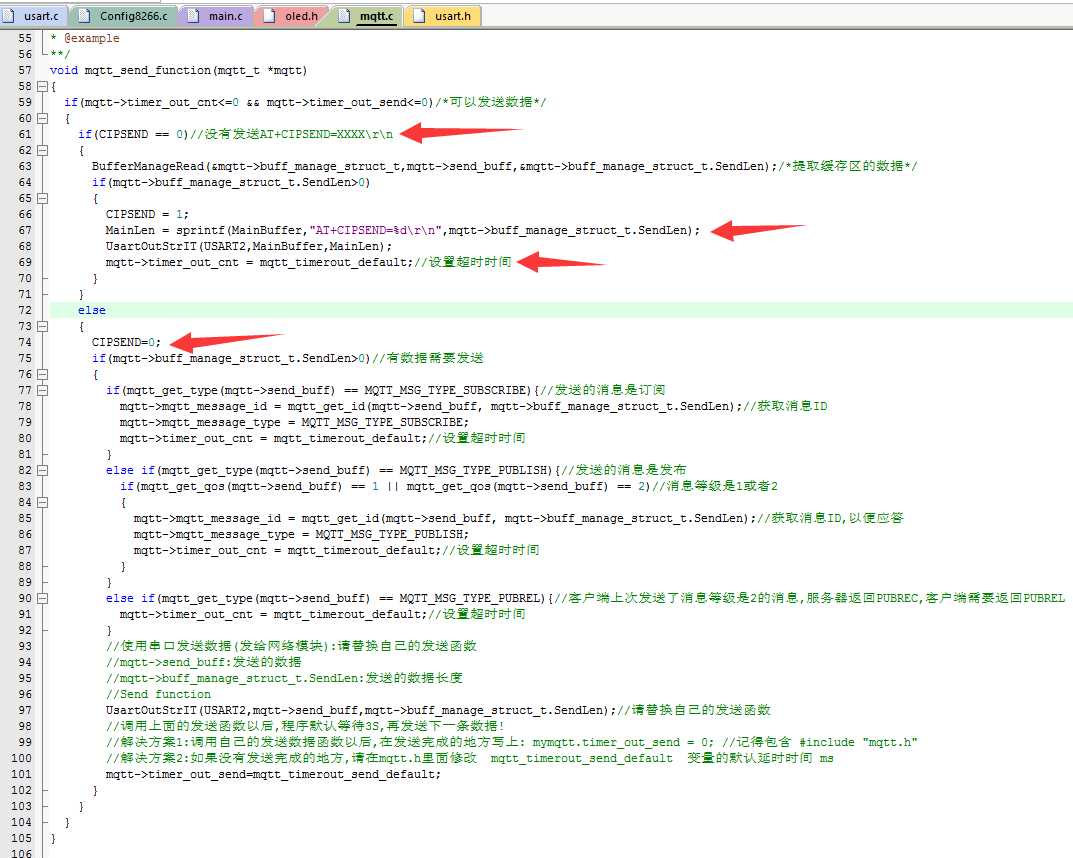Click 'MQTT_MSG_TYPE_PUBLISH' in the line 82 condition
The height and width of the screenshot is (858, 1073).
476,470
